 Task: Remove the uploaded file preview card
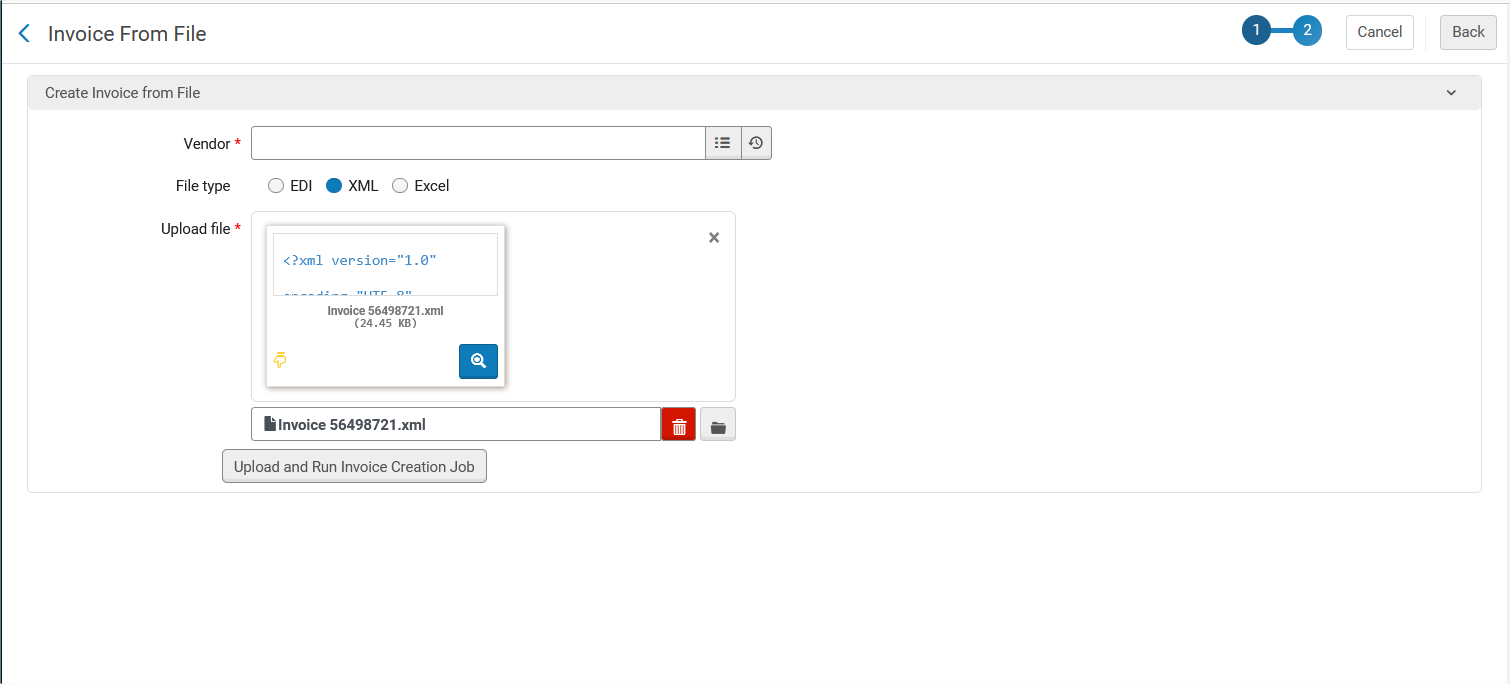(714, 238)
